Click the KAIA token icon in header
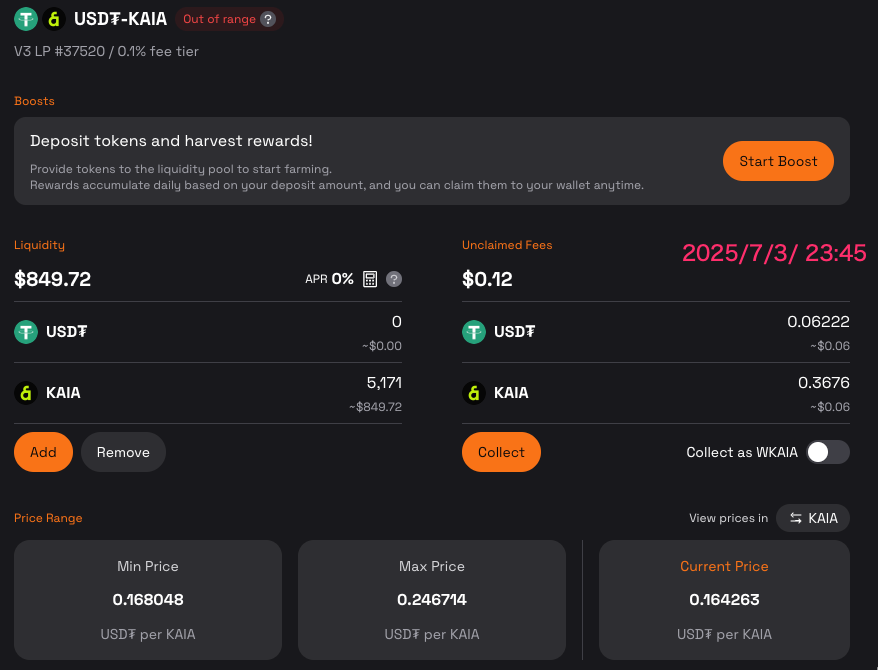 54,19
